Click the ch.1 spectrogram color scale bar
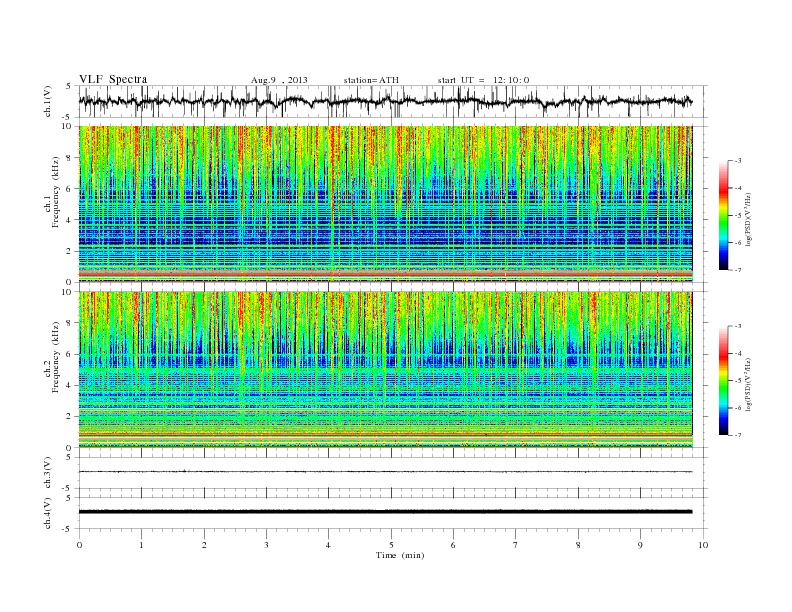Screen dimensions: 792x612 pyautogui.click(x=723, y=216)
